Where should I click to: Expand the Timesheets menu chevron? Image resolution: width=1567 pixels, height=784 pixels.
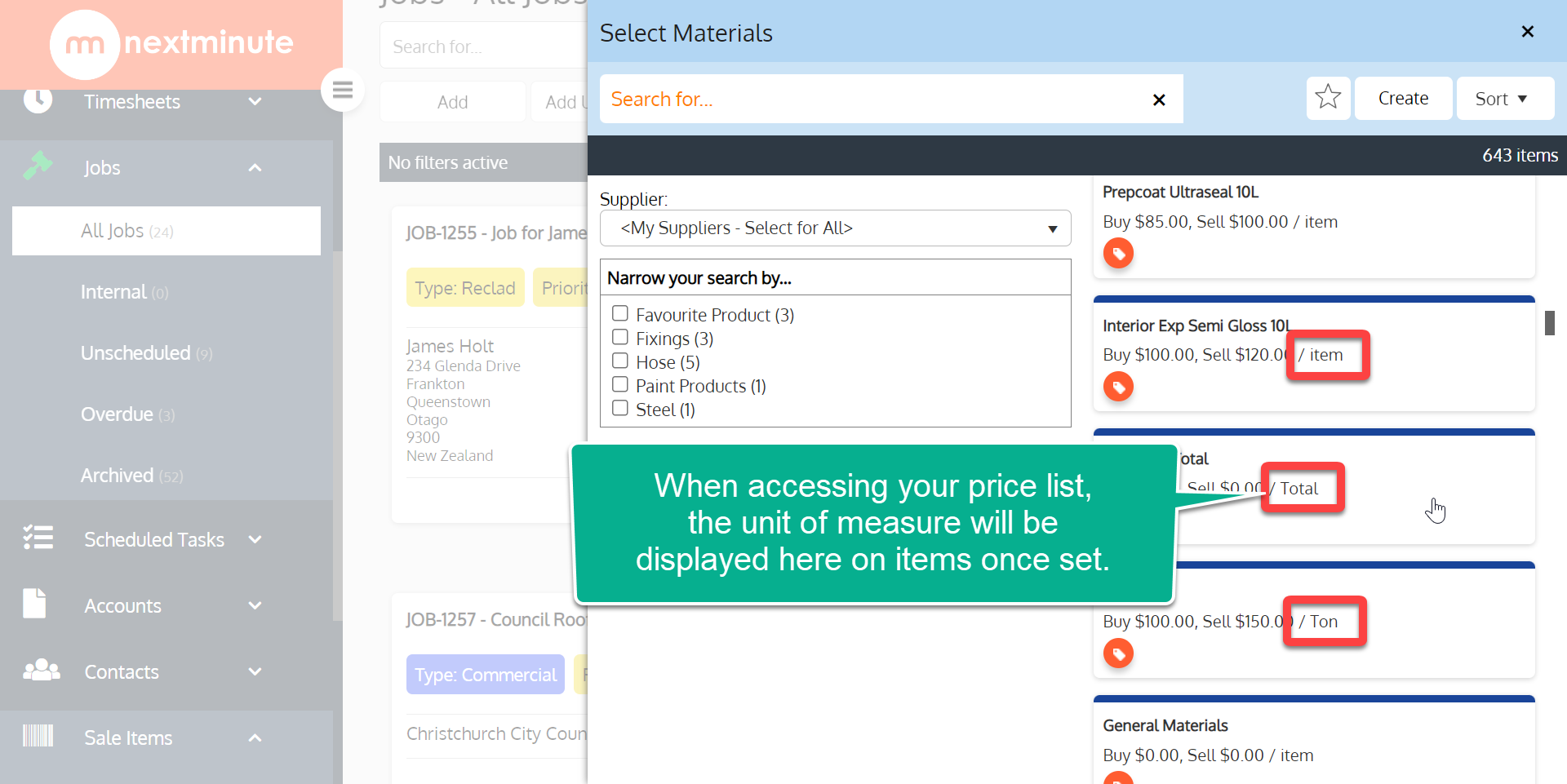point(255,101)
